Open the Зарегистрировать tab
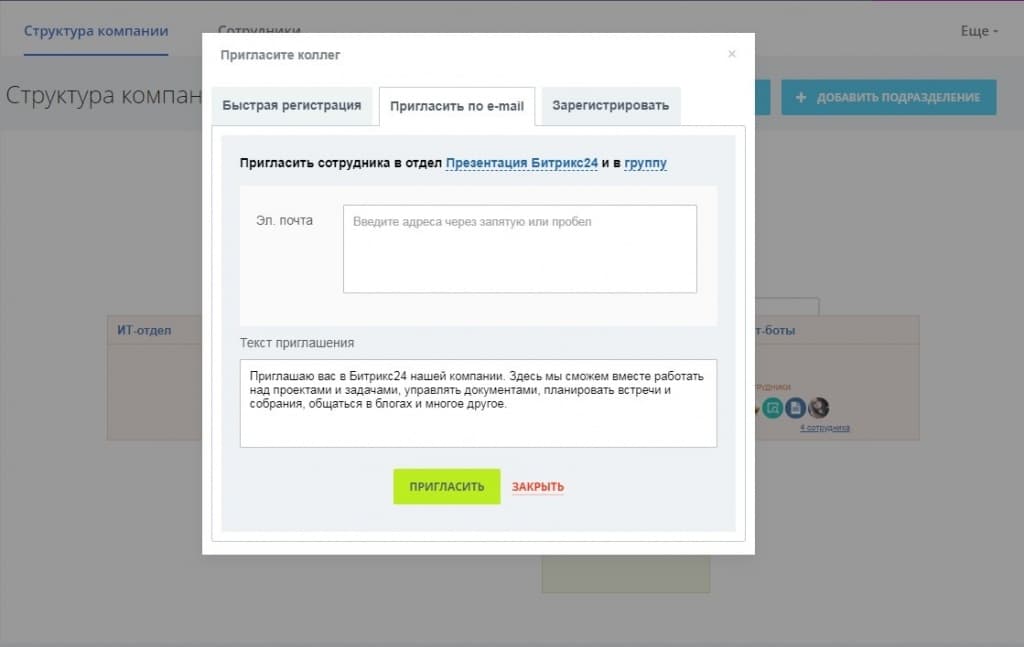The width and height of the screenshot is (1024, 647). tap(611, 106)
